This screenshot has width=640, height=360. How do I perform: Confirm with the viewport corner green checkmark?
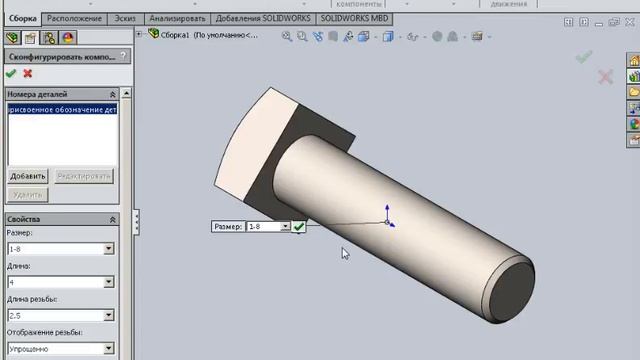[x=584, y=56]
